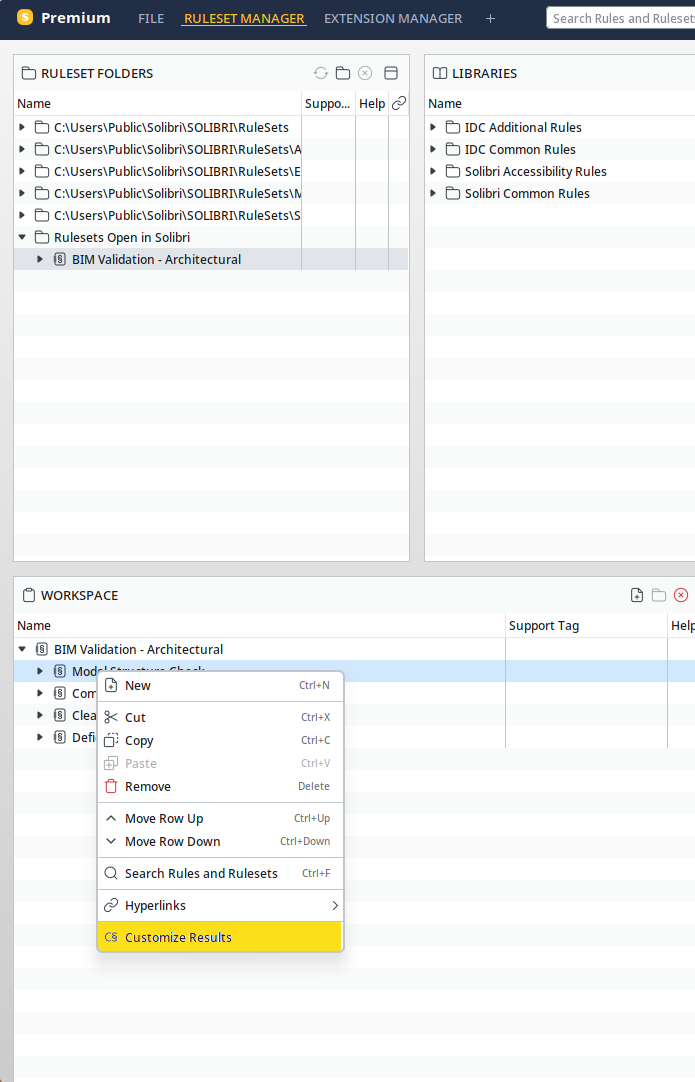The image size is (695, 1082).
Task: Click the open folder icon in Workspace header
Action: (x=659, y=595)
